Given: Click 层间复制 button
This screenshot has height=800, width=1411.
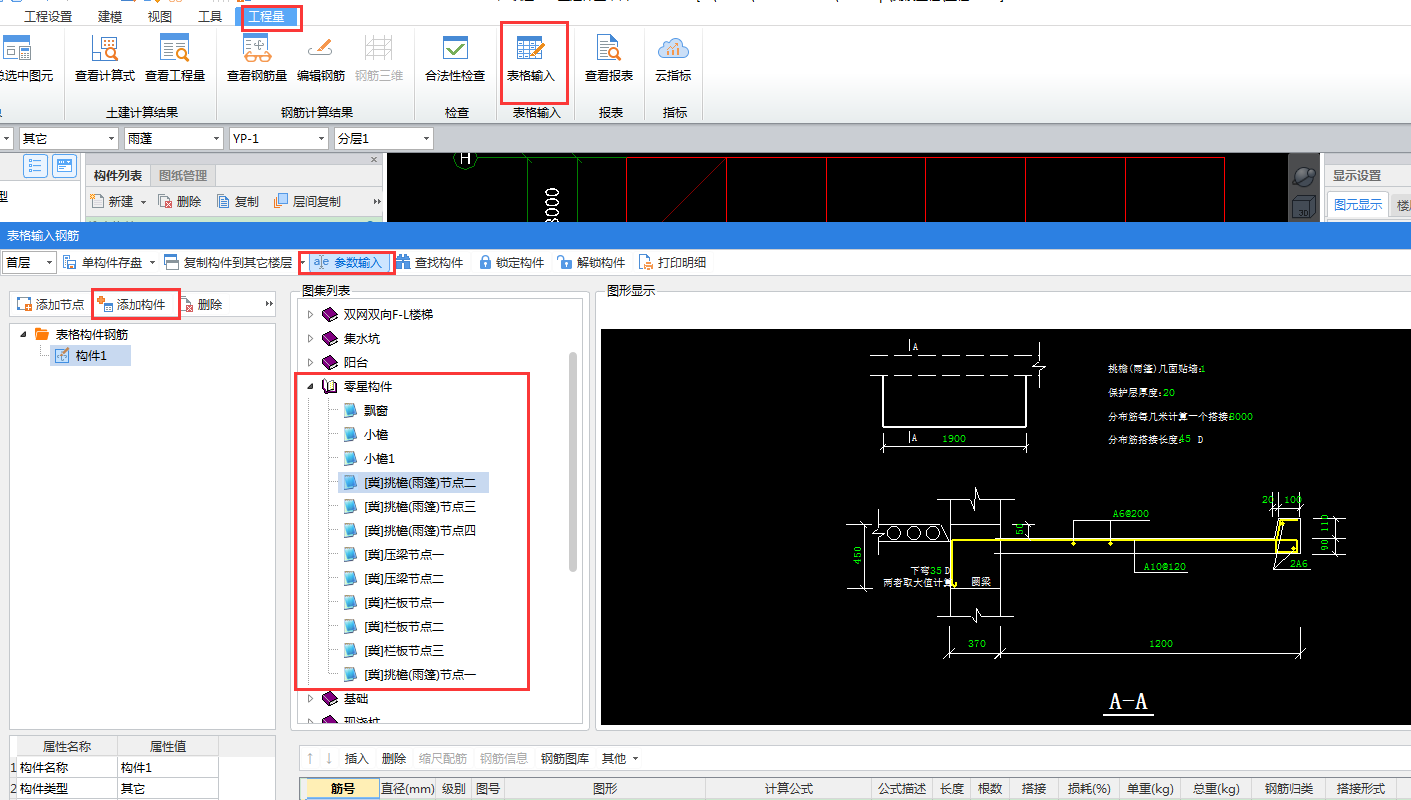Looking at the screenshot, I should pos(307,201).
